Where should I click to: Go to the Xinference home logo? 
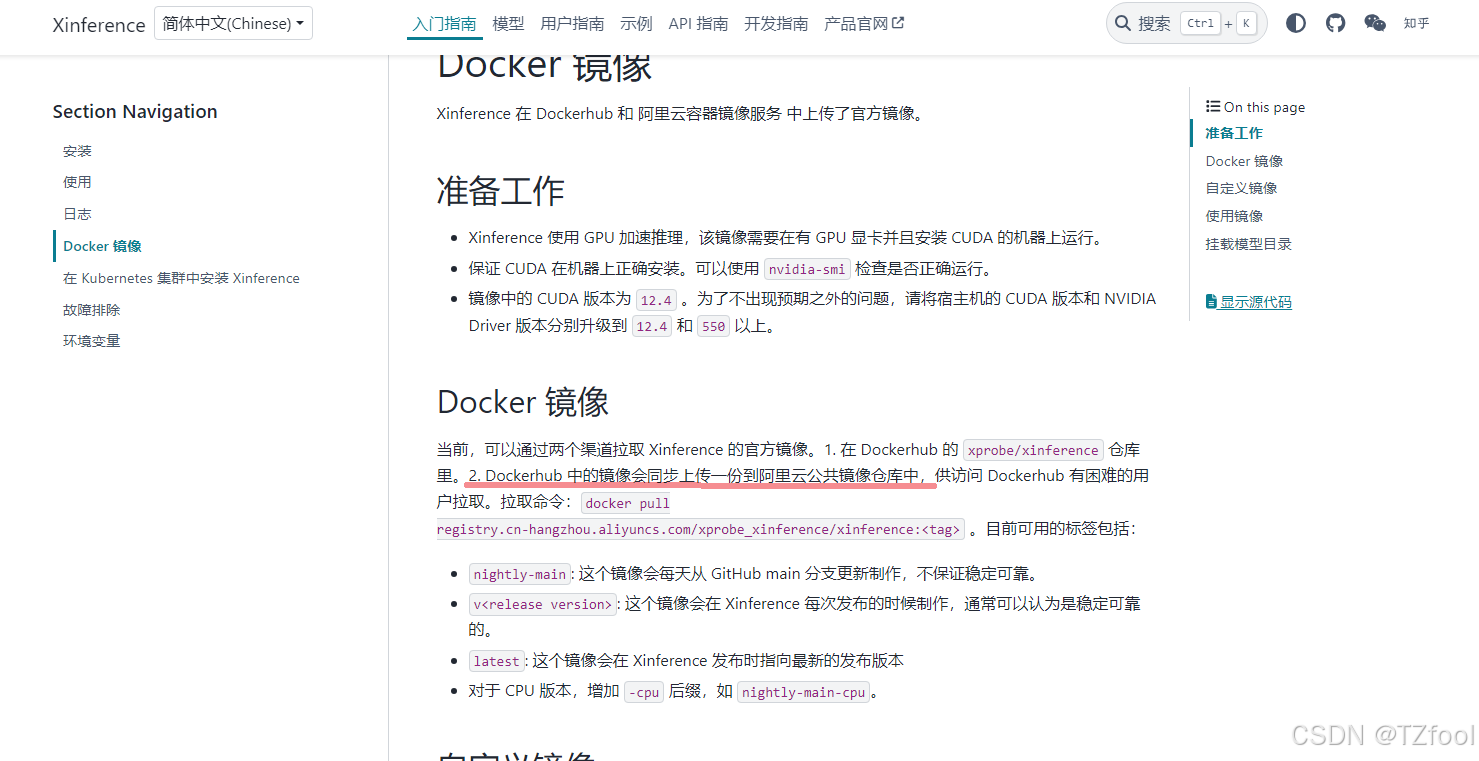pyautogui.click(x=99, y=25)
